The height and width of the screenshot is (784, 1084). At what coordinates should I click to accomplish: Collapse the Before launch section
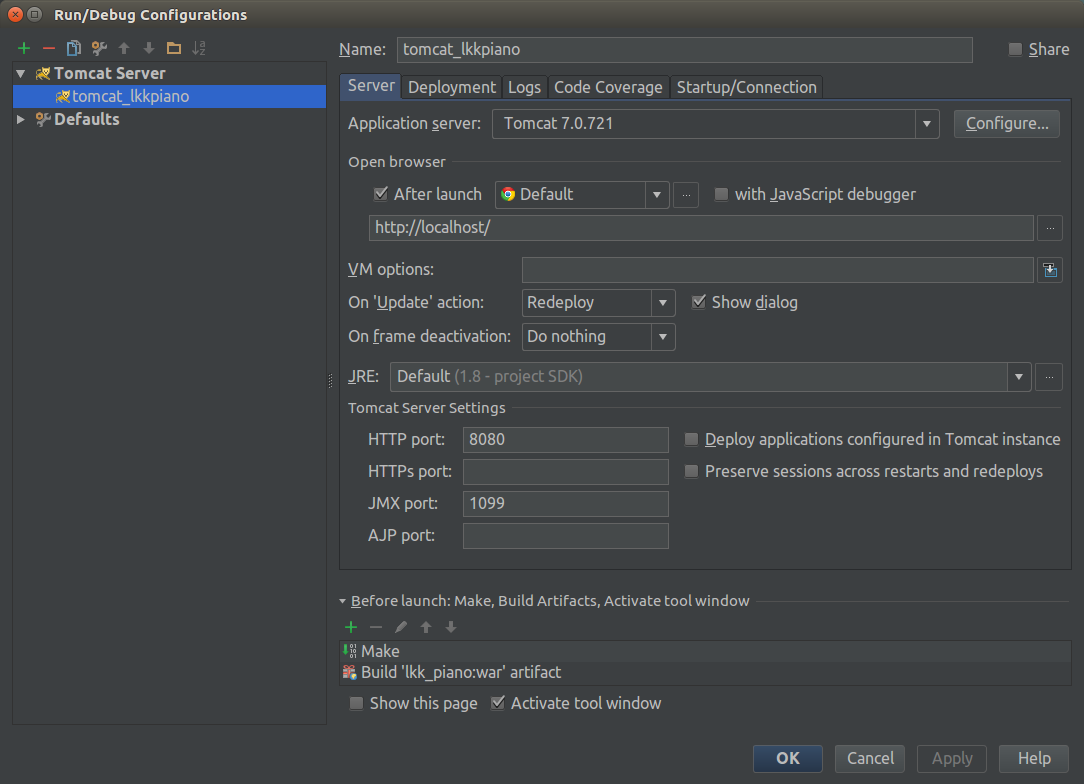pyautogui.click(x=342, y=601)
